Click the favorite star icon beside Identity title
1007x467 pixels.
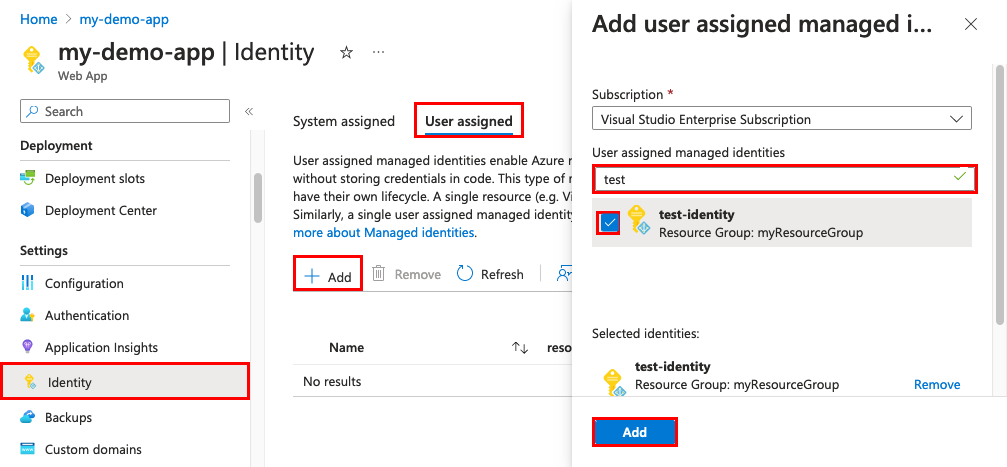point(347,53)
